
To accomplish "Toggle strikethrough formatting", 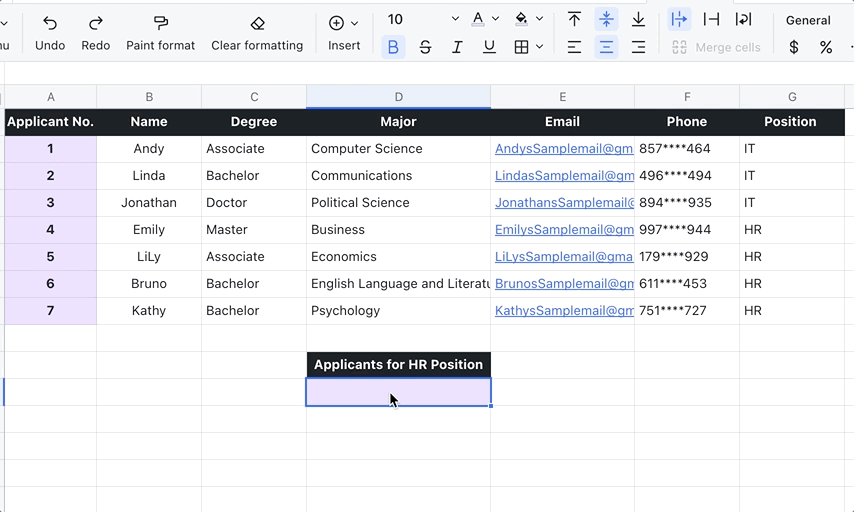I will (x=425, y=47).
